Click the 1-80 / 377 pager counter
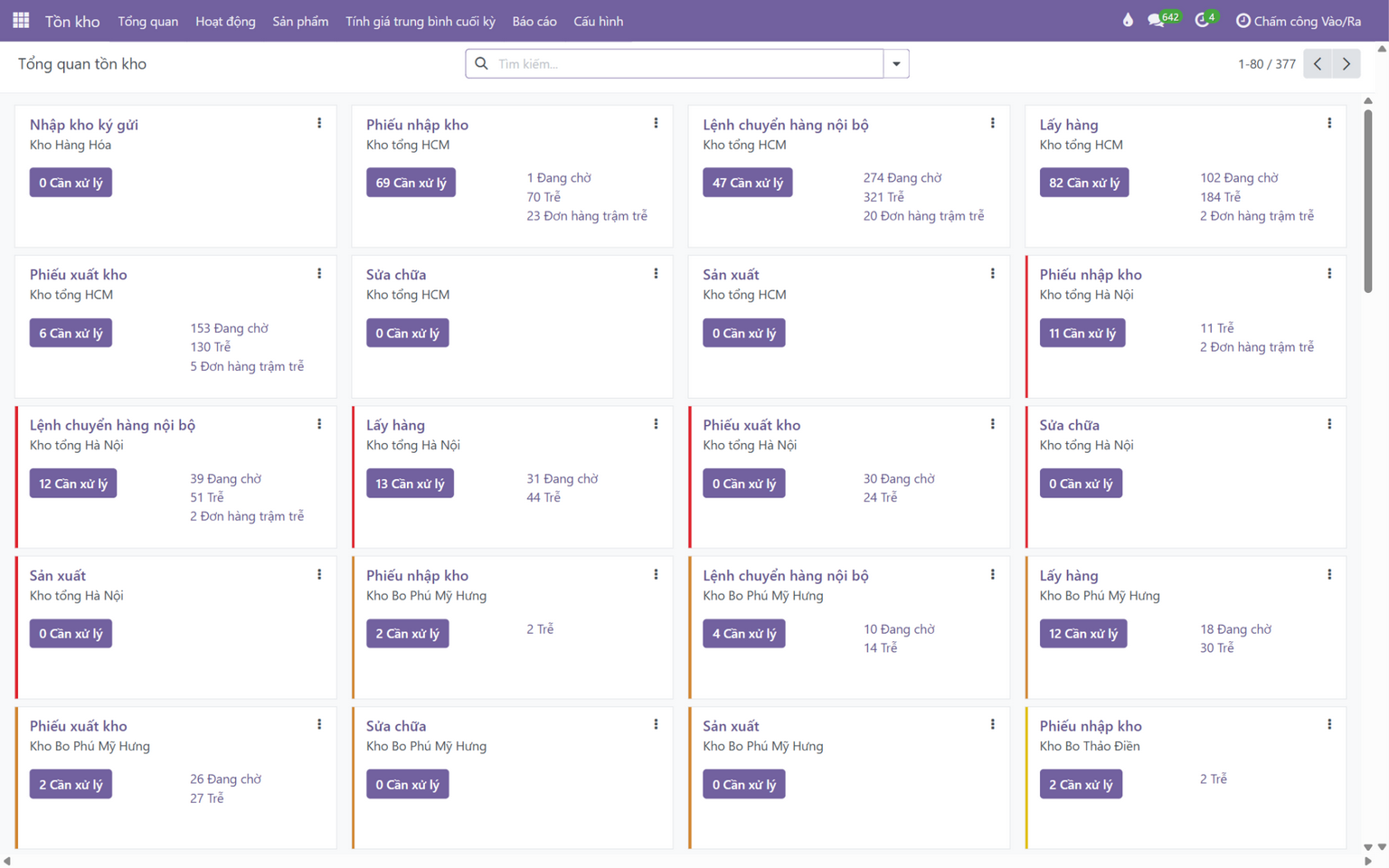Viewport: 1389px width, 868px height. tap(1266, 64)
